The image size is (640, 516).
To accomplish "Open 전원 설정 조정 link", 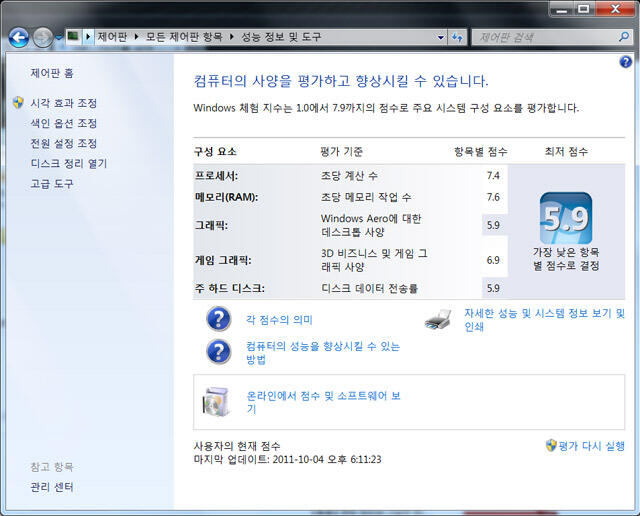I will click(64, 143).
